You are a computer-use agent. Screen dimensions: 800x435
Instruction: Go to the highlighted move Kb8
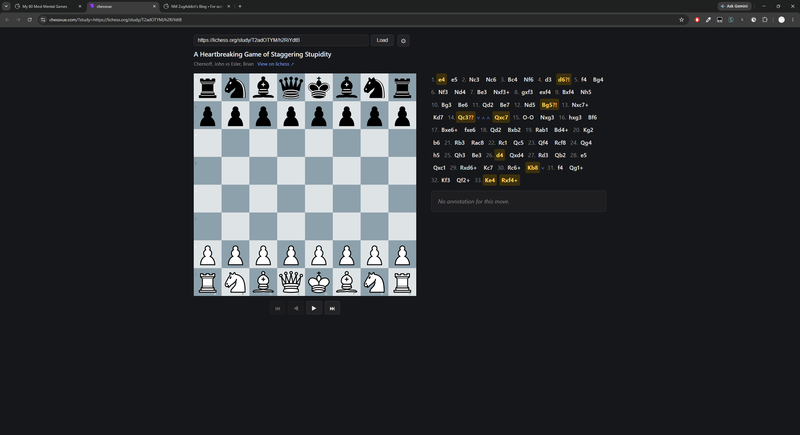(x=532, y=168)
